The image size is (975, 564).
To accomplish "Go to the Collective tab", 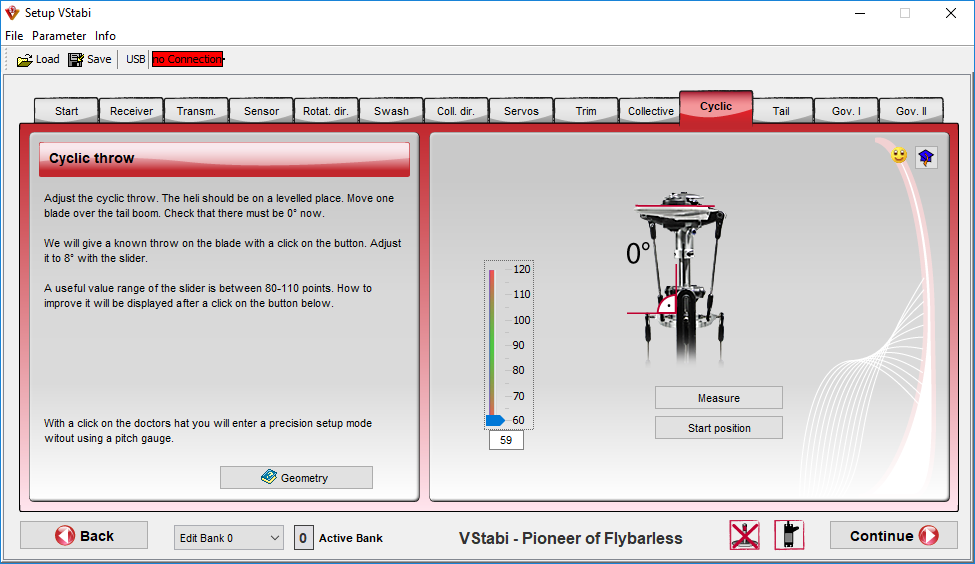I will pos(650,111).
